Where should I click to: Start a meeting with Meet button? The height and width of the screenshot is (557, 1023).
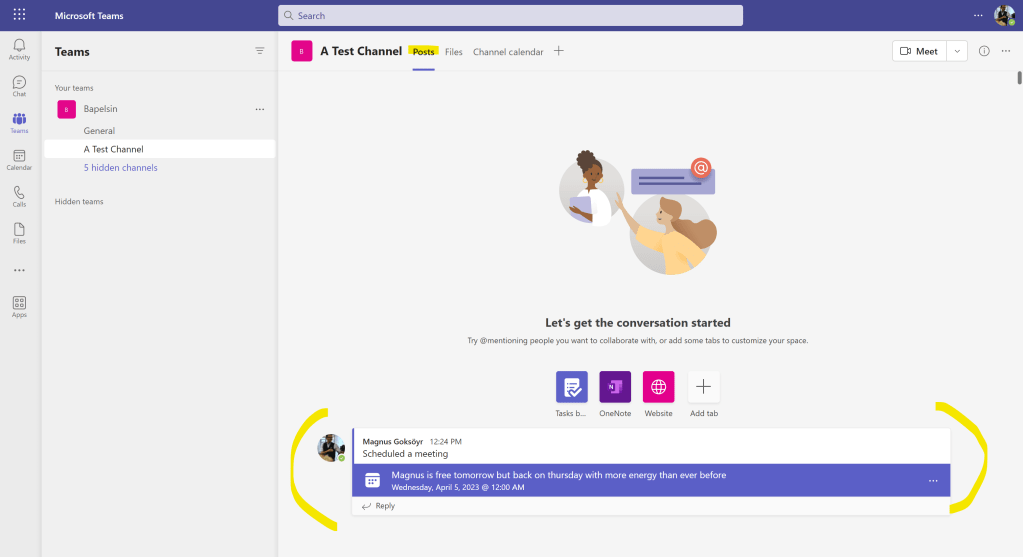click(919, 51)
